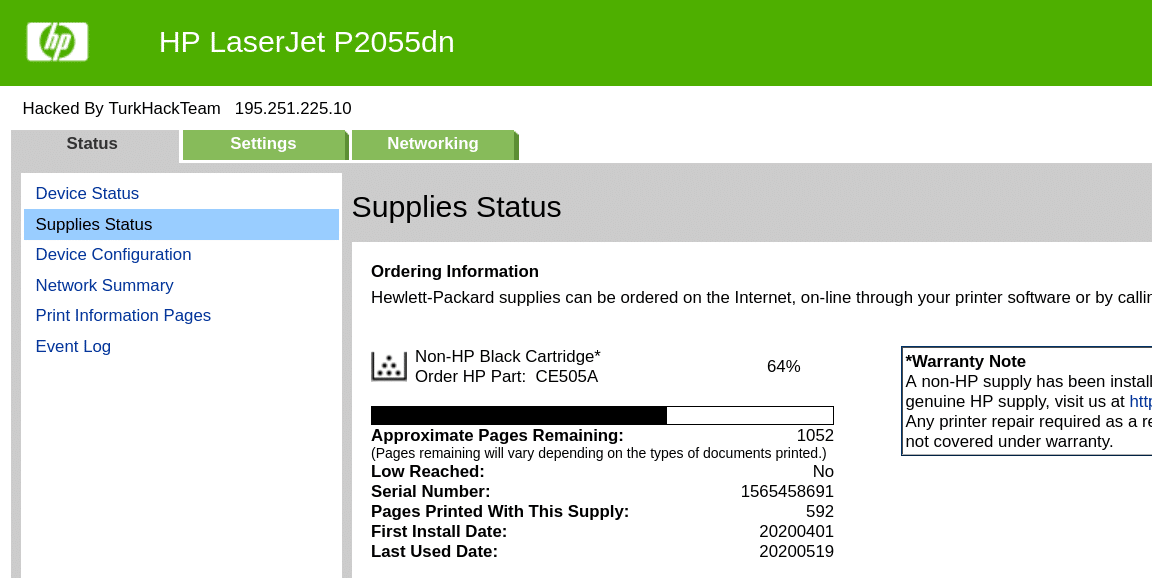Click the pages remaining value 1052
The image size is (1152, 578).
pyautogui.click(x=815, y=436)
